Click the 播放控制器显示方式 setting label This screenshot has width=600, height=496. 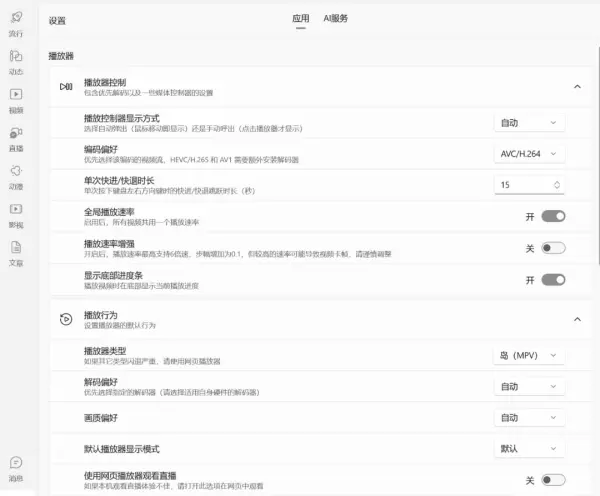(122, 118)
